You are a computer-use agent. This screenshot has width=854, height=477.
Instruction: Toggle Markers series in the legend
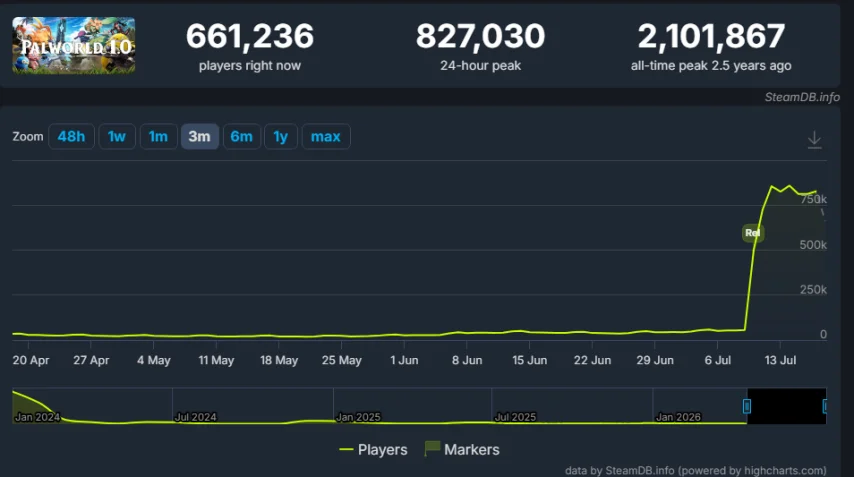tap(462, 450)
